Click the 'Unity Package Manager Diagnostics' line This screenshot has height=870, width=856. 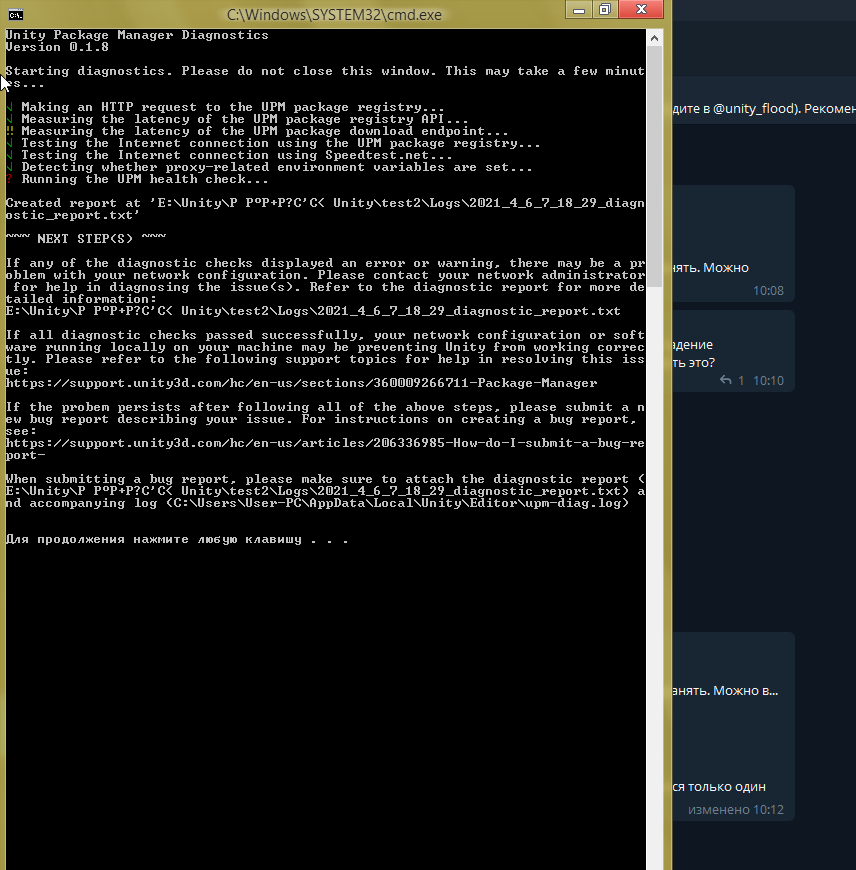(137, 35)
